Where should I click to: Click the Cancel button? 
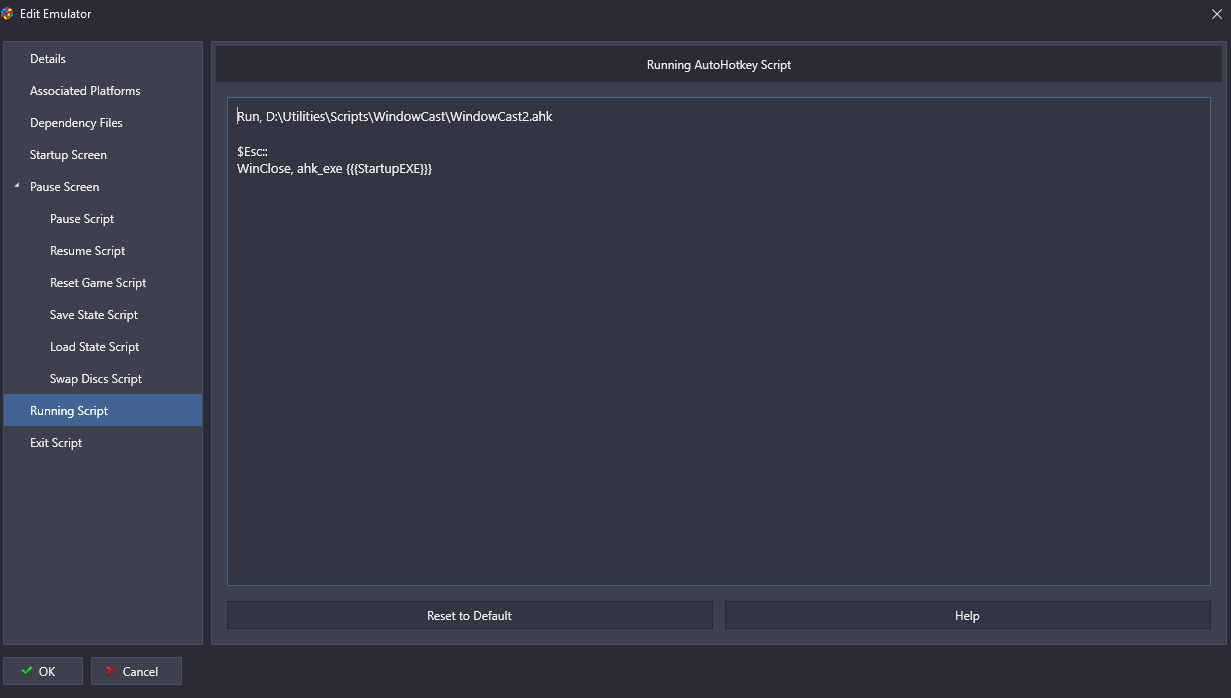coord(136,671)
